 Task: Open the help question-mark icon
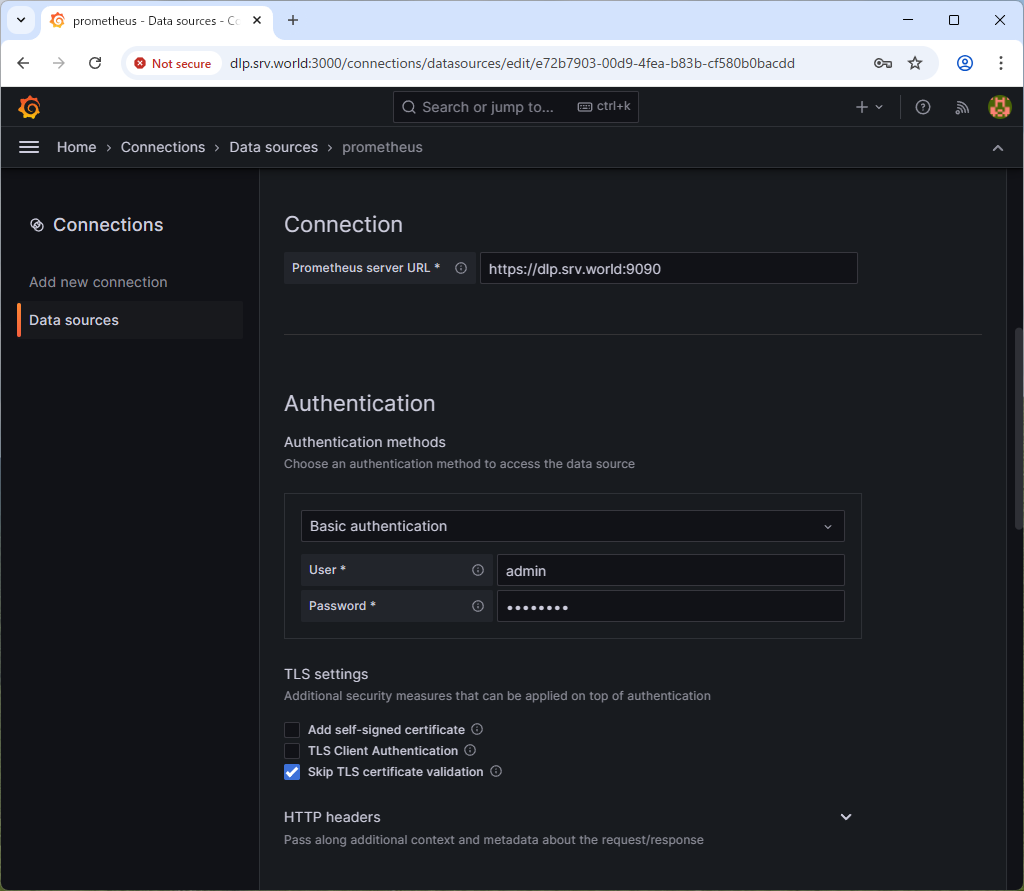922,107
